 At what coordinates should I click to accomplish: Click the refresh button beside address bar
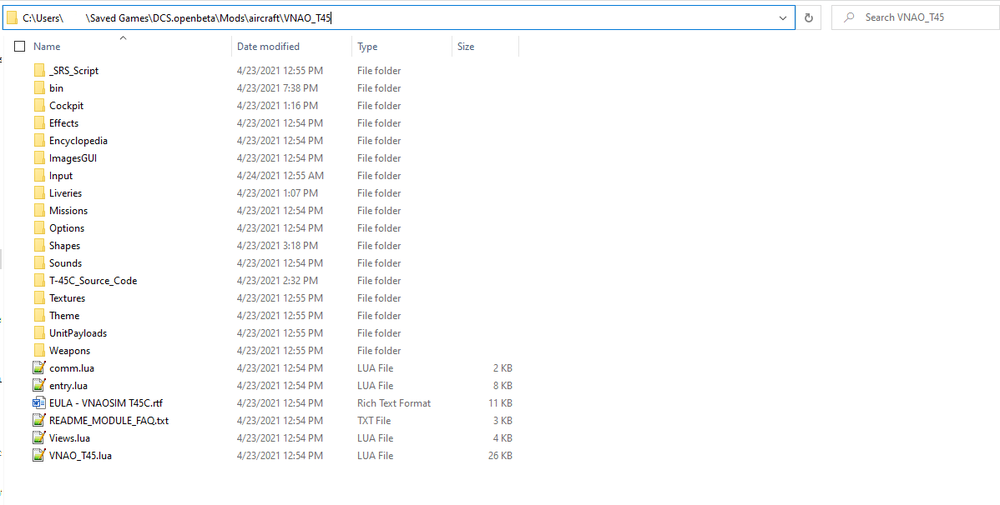coord(809,18)
